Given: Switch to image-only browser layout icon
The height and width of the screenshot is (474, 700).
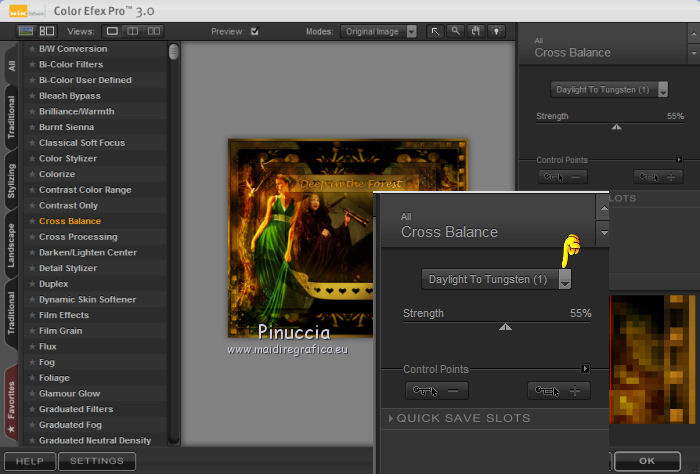Looking at the screenshot, I should coord(25,31).
